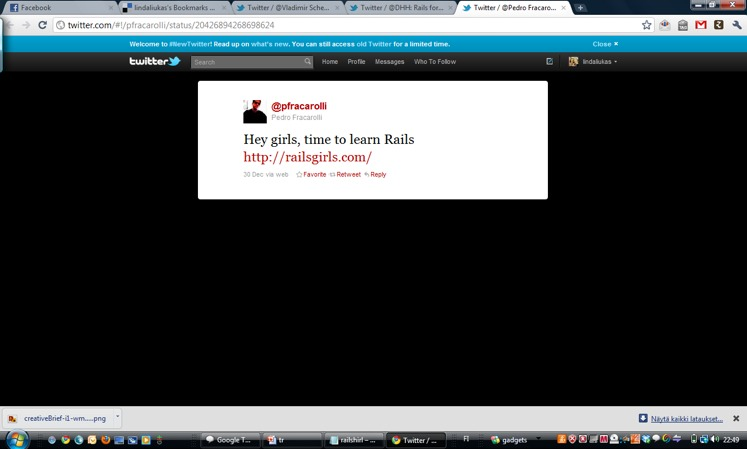
Task: Close the Pedro Fracaro... tab
Action: 563,8
